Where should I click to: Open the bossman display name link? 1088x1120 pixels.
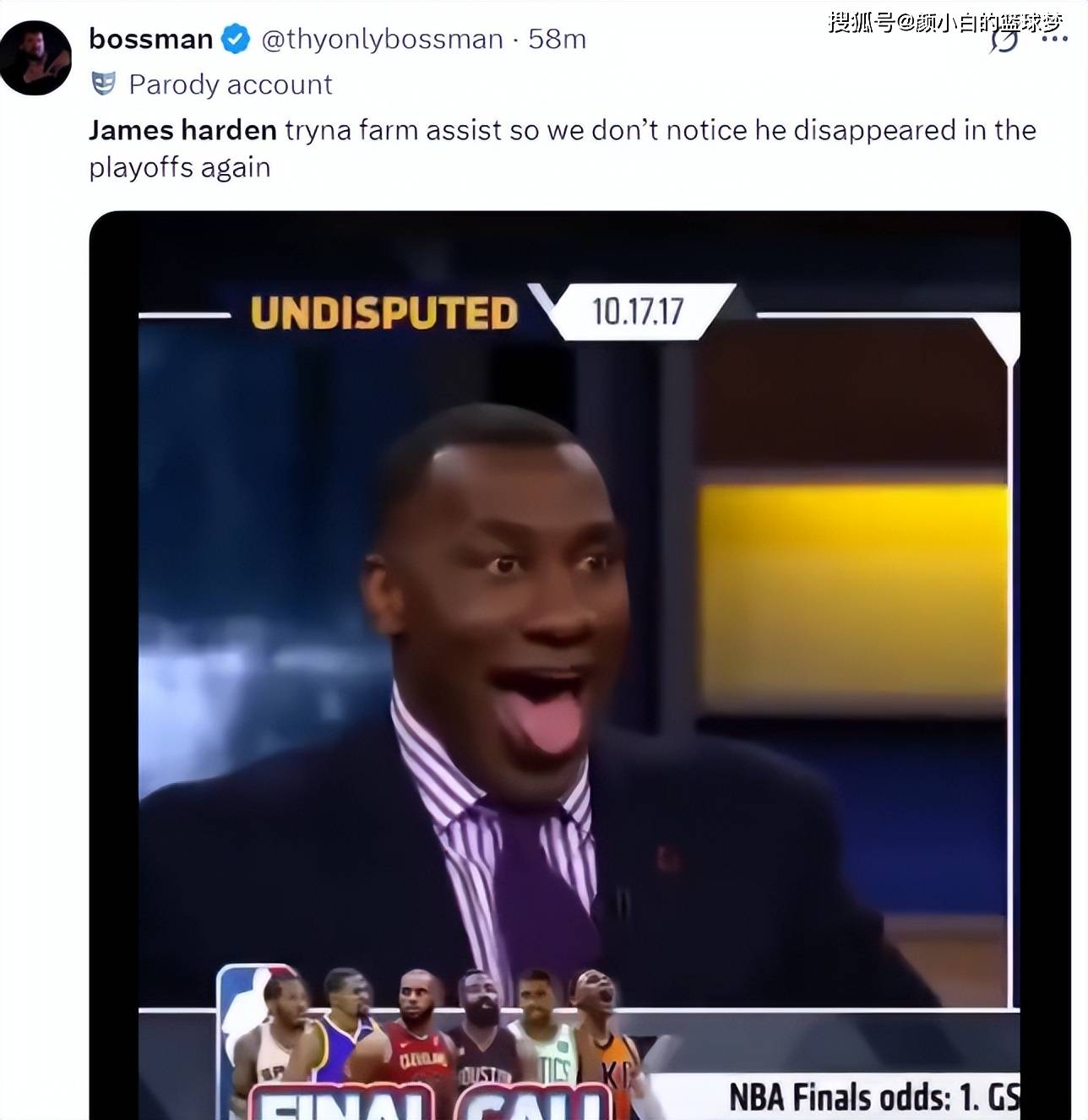coord(150,39)
